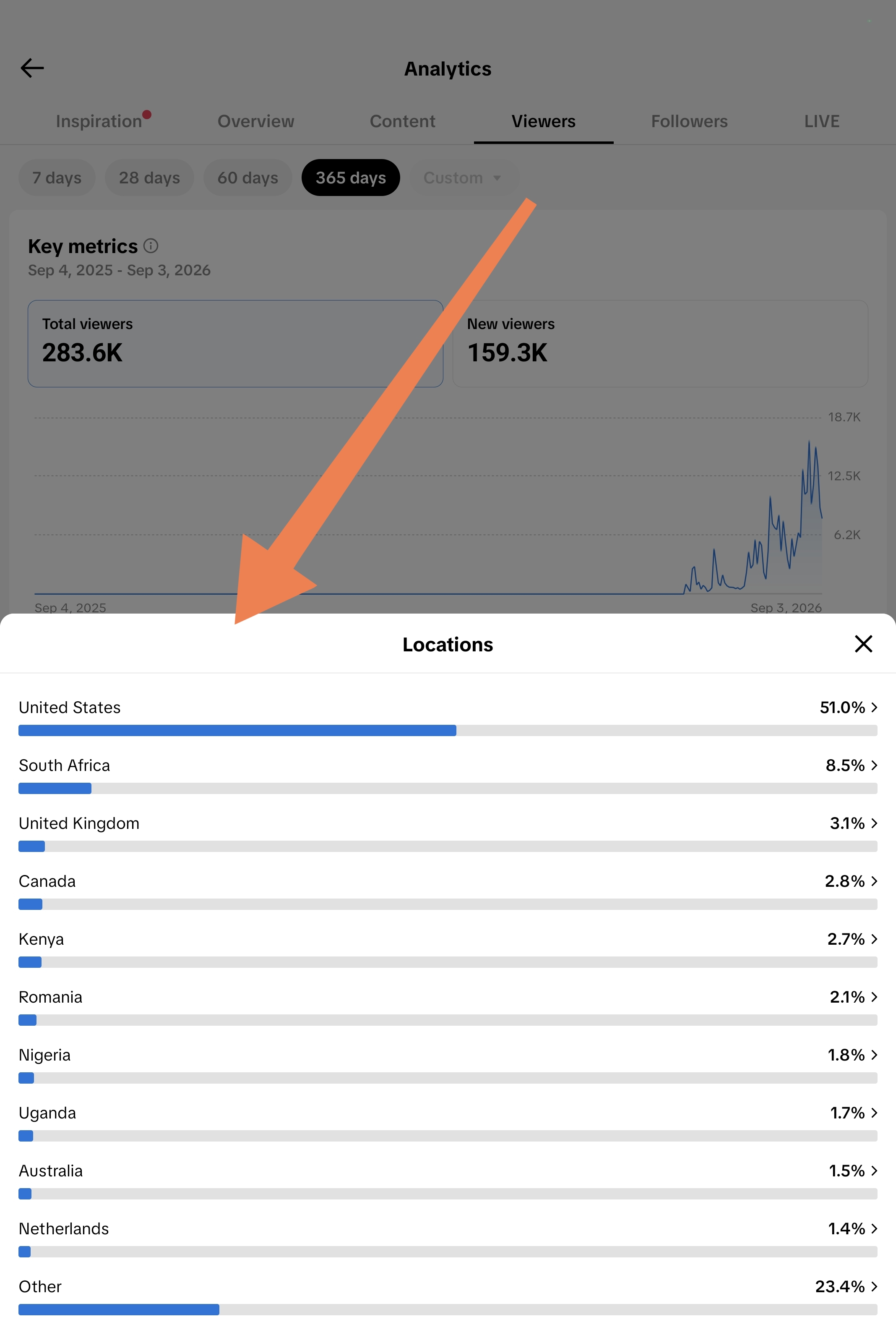Expand South Africa chevron
The height and width of the screenshot is (1343, 896).
[x=874, y=766]
